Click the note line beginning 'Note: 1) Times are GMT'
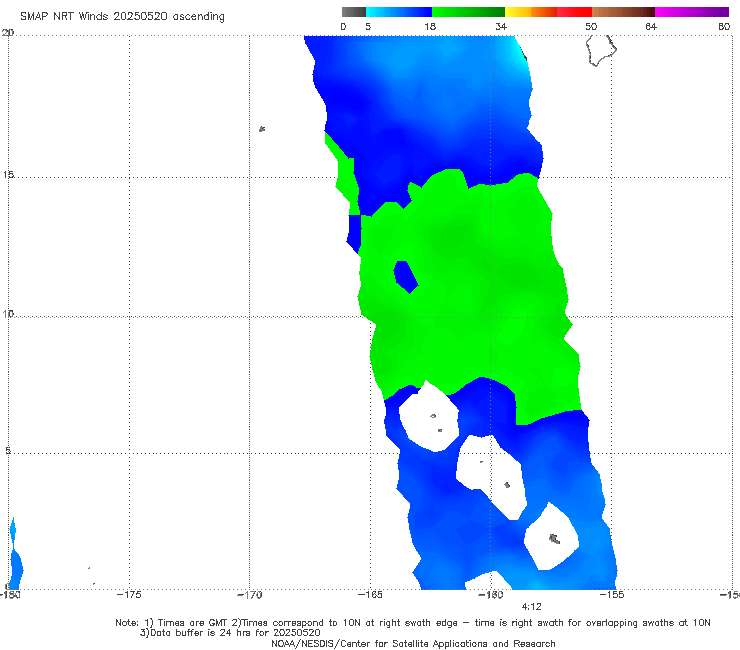 [413, 623]
